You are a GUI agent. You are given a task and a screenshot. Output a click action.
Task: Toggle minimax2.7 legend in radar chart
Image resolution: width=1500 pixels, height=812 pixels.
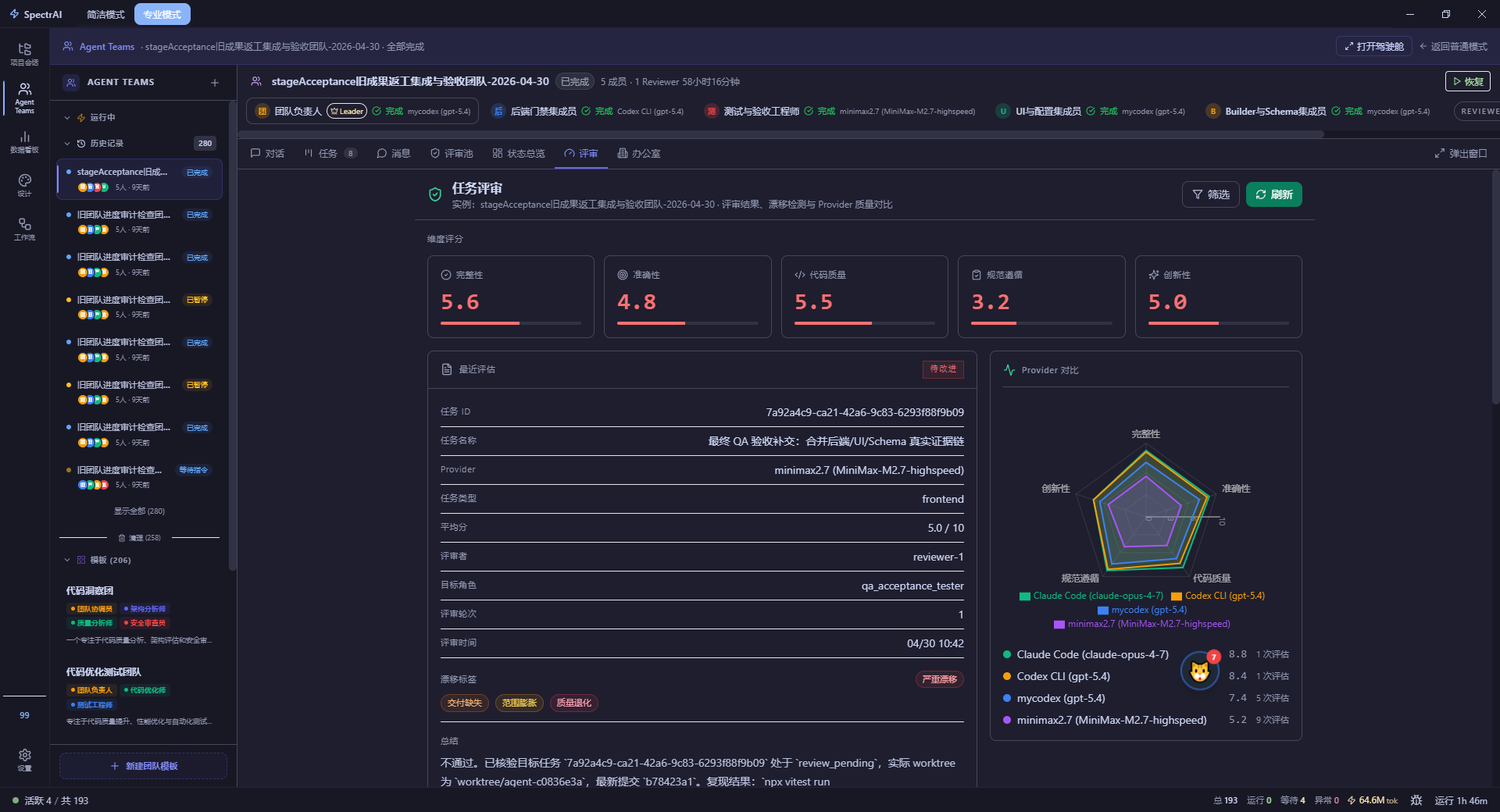coord(1142,624)
